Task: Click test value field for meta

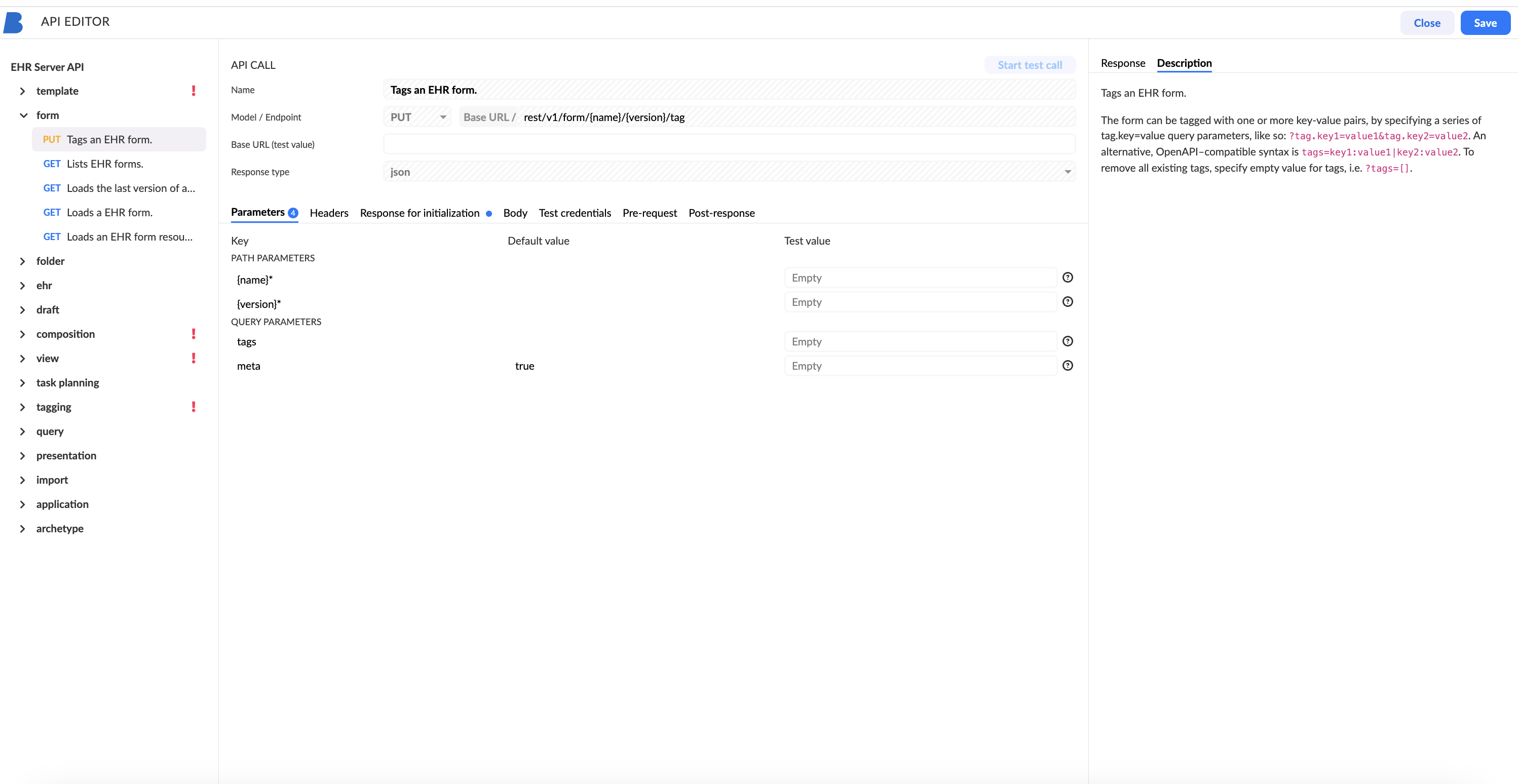Action: pos(921,366)
